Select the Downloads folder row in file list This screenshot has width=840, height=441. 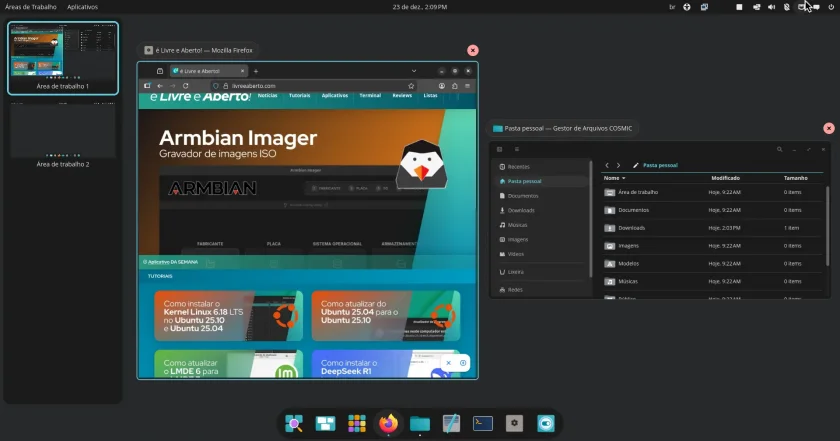(x=711, y=228)
